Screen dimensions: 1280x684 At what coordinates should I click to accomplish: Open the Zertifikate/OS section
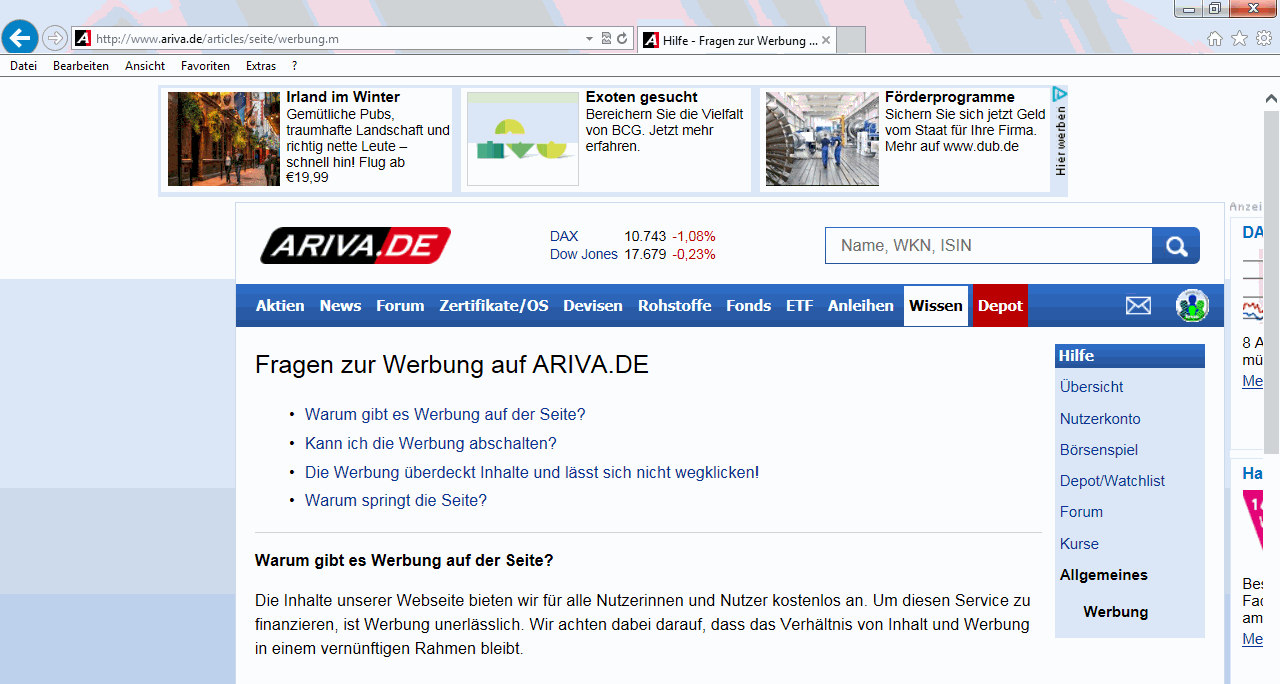coord(494,306)
